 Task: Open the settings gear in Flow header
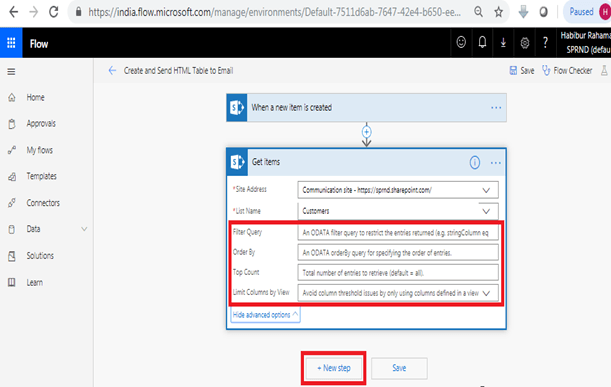point(524,42)
